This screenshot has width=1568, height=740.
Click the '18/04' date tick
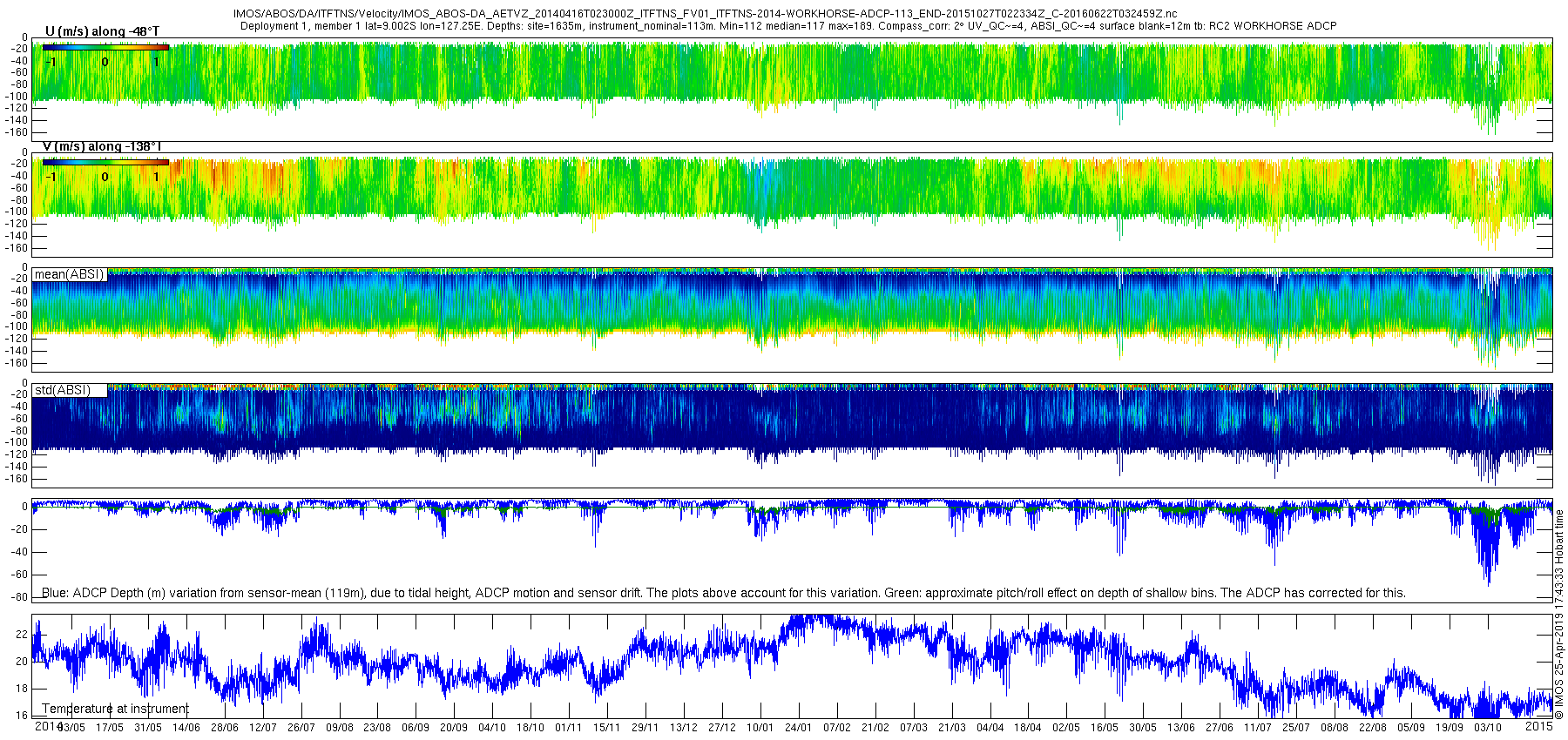(x=1028, y=728)
